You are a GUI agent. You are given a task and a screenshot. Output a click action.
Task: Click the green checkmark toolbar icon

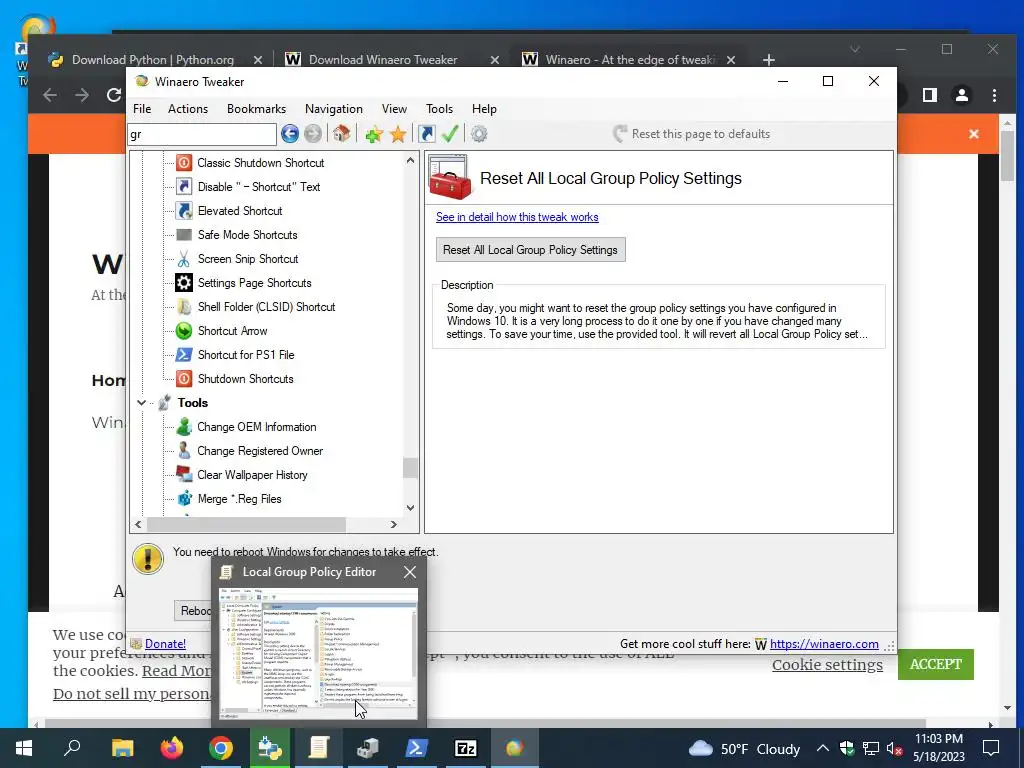pyautogui.click(x=450, y=134)
